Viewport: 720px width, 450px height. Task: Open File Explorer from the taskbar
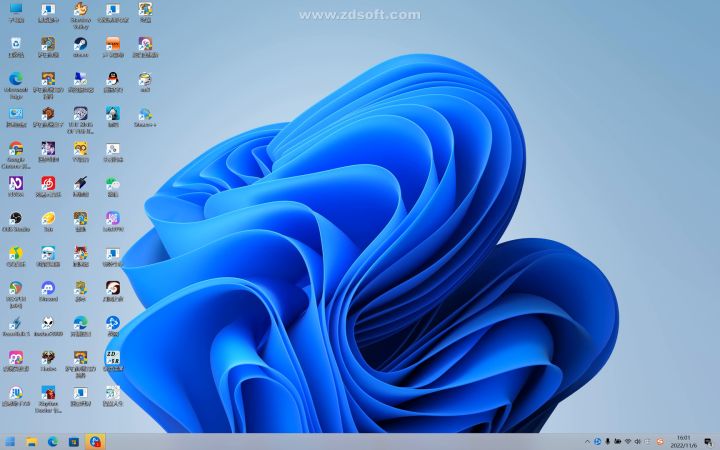click(31, 442)
